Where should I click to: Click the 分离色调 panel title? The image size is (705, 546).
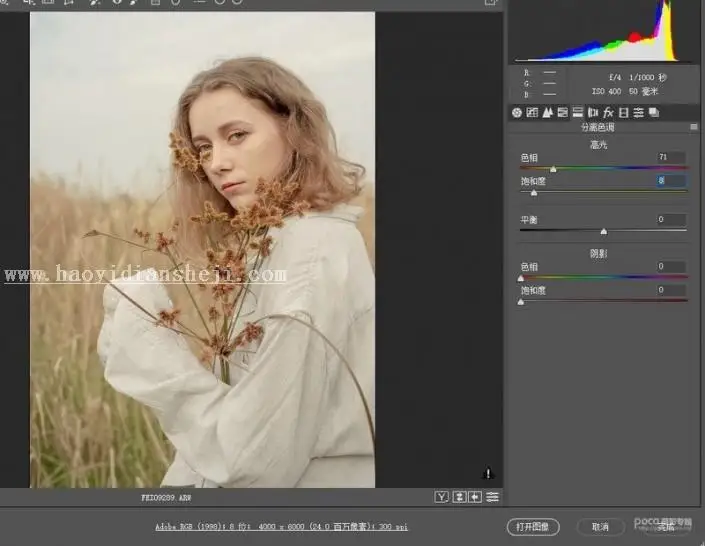598,127
